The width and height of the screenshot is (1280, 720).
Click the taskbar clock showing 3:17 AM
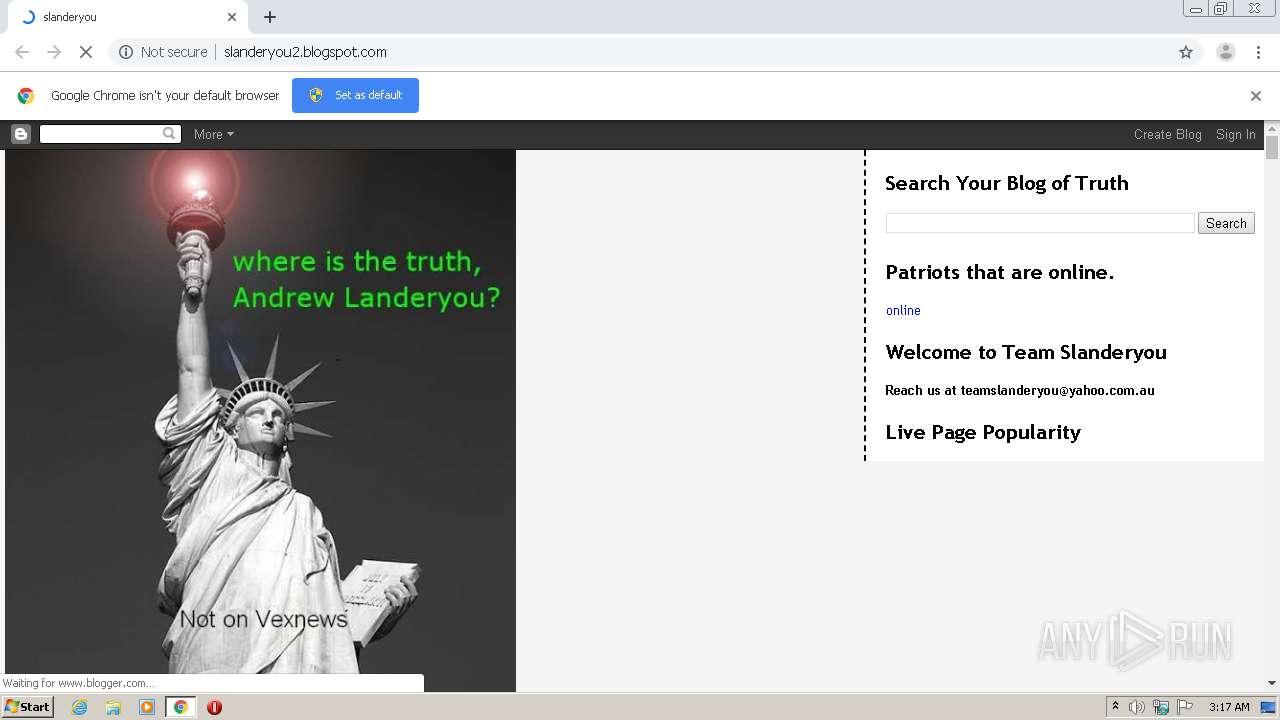click(1229, 707)
